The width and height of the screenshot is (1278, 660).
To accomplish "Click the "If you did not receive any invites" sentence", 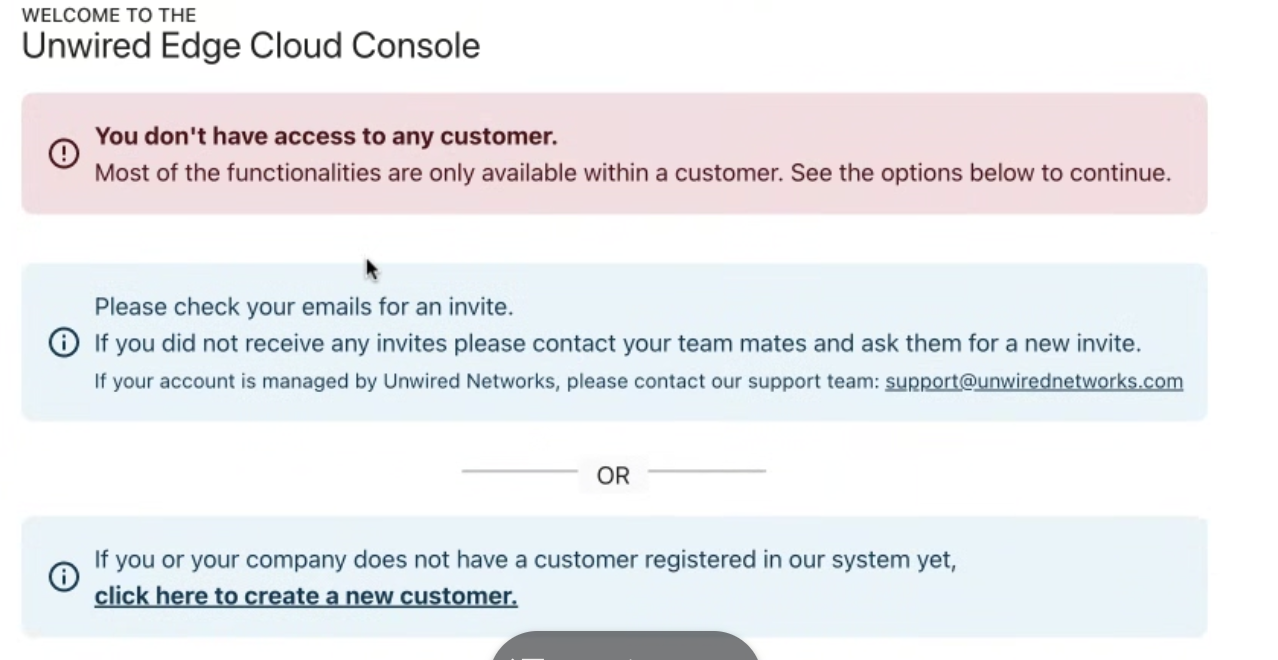I will (x=617, y=344).
